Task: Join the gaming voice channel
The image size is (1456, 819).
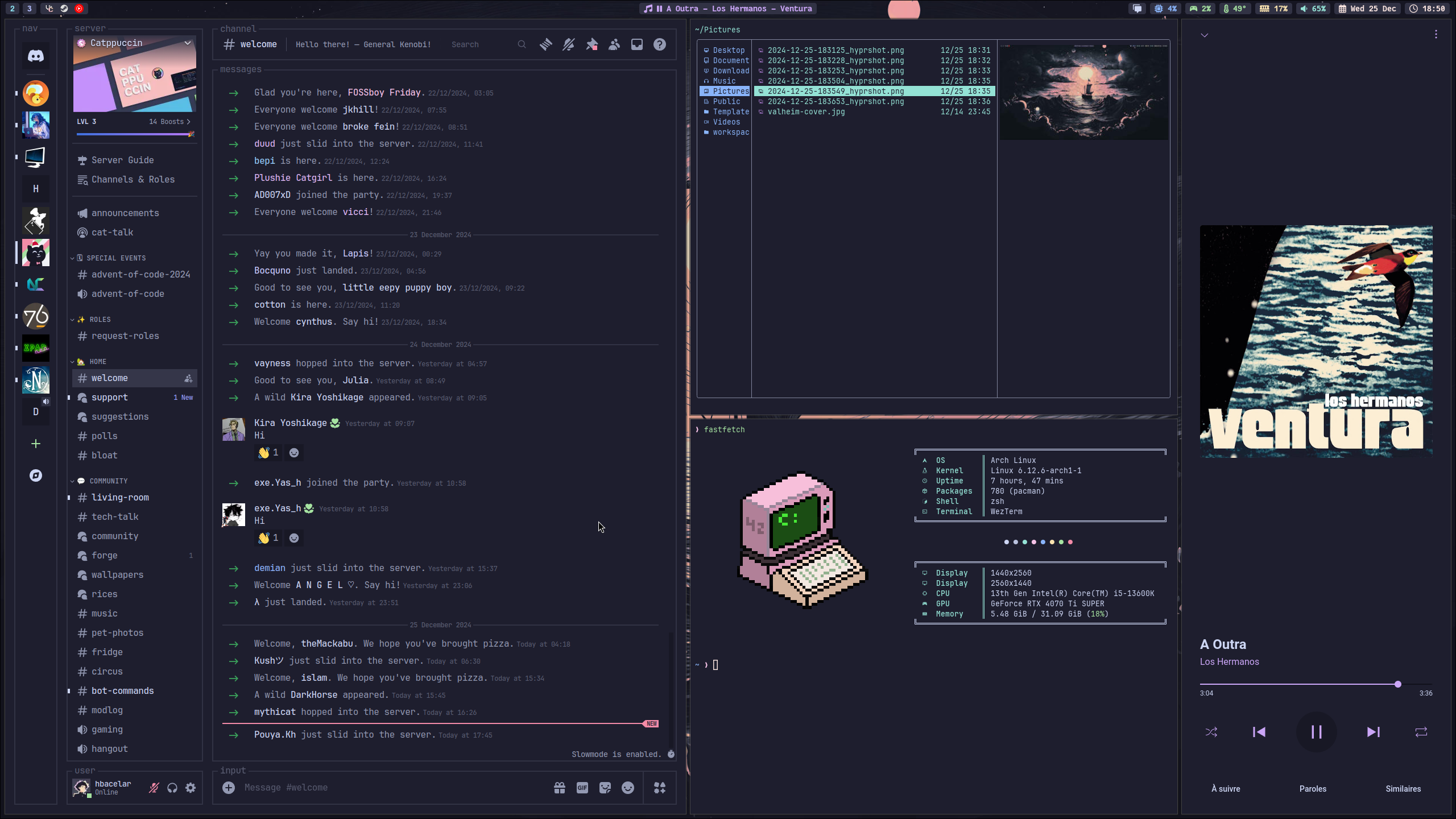Action: [134, 730]
